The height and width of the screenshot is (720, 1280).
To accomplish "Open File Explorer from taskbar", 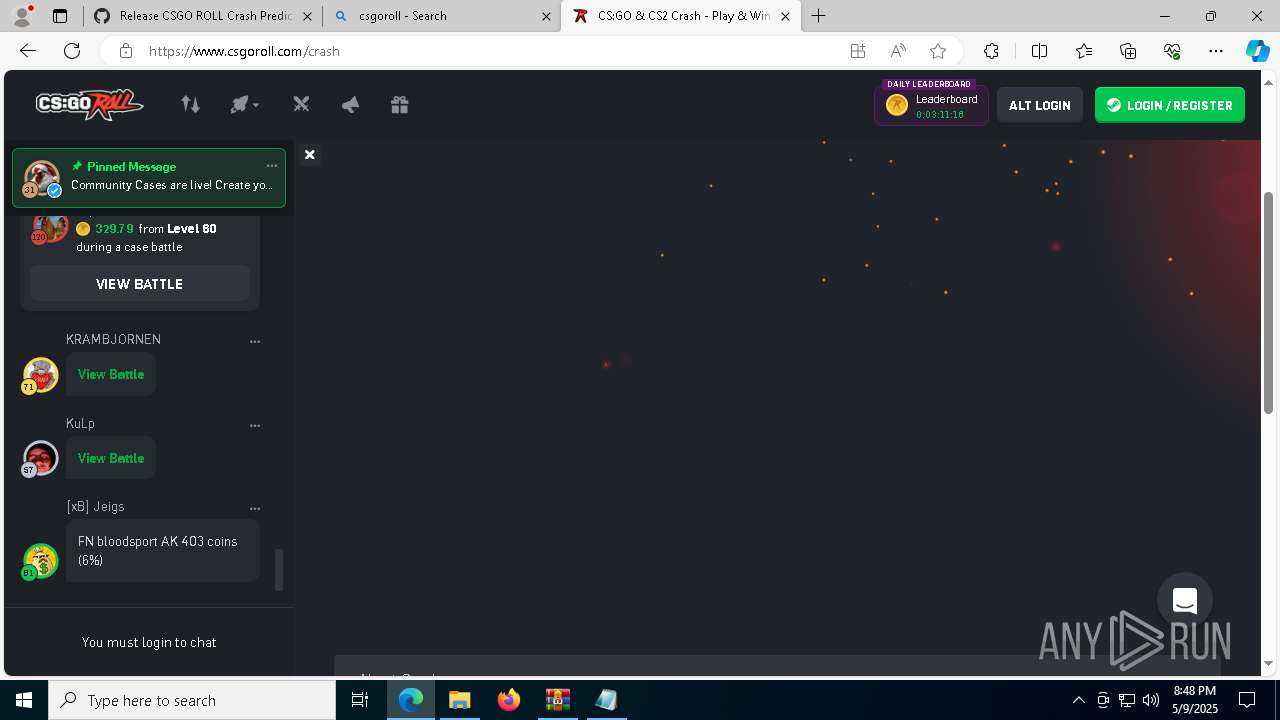I will pos(459,700).
